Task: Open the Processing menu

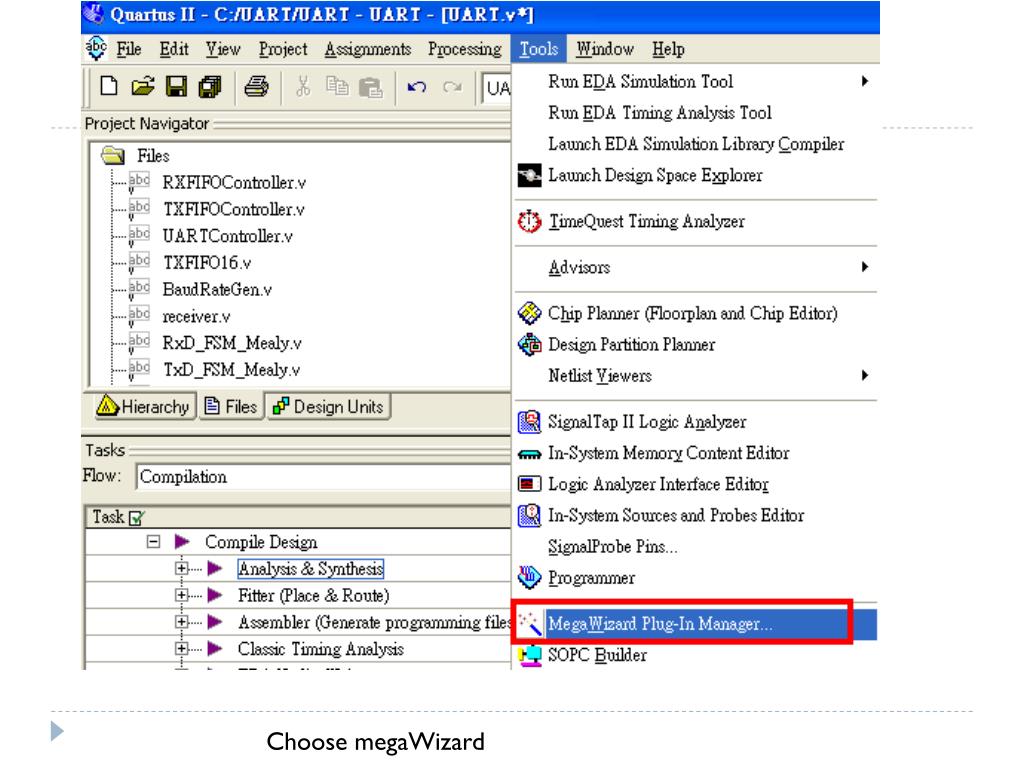Action: pyautogui.click(x=465, y=49)
